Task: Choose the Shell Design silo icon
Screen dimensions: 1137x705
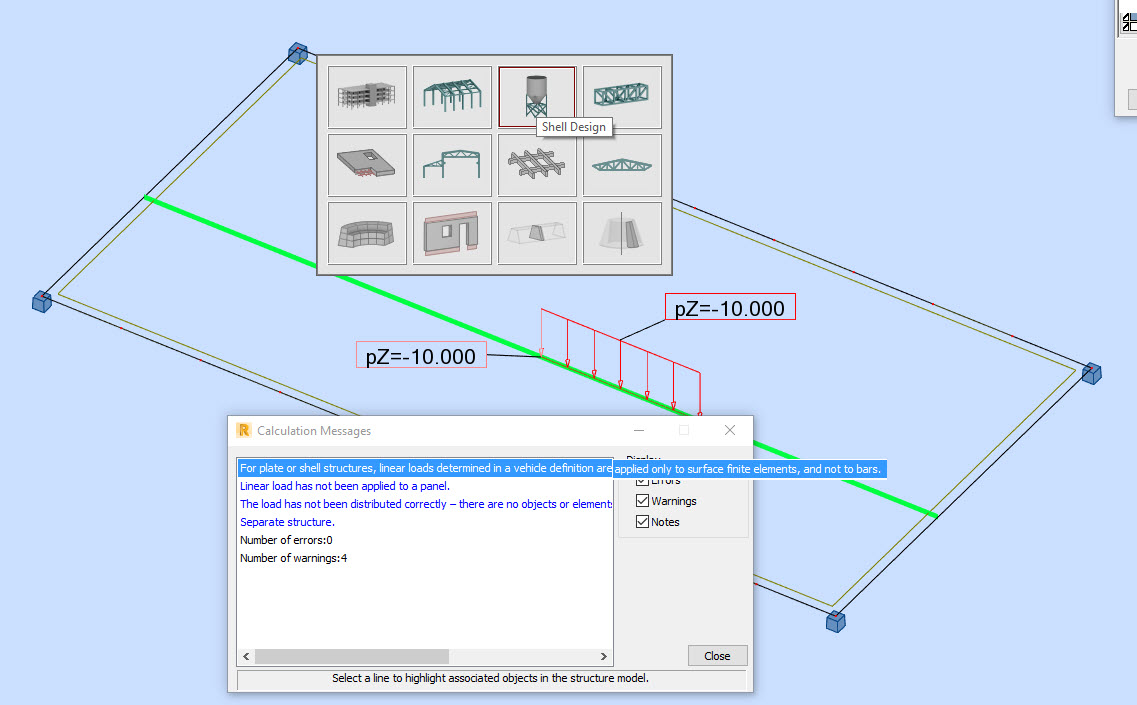Action: tap(537, 93)
